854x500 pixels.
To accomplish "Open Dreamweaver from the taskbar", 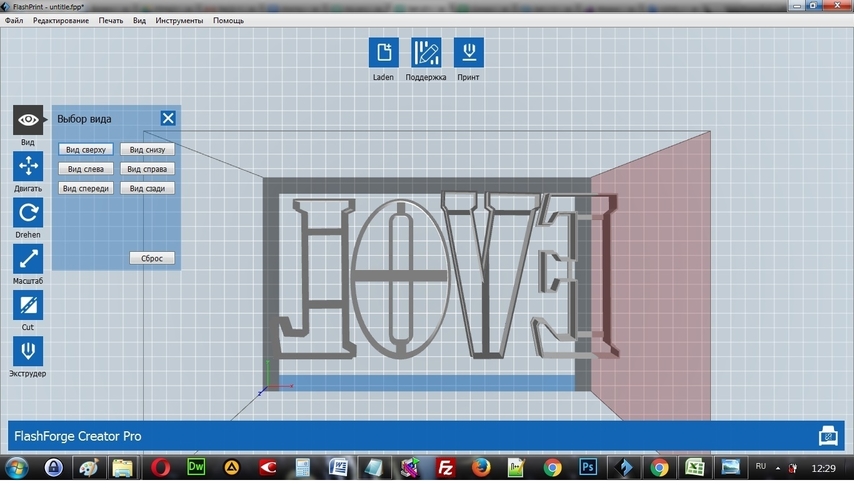I will coord(196,467).
